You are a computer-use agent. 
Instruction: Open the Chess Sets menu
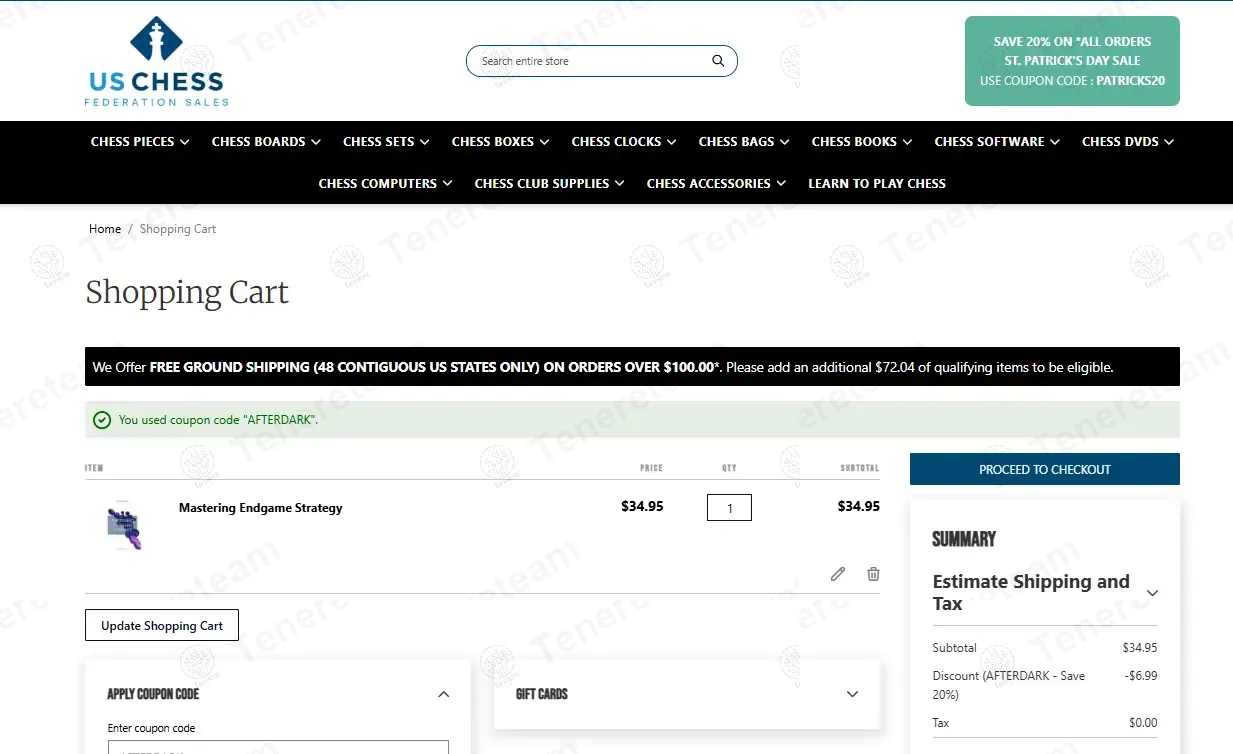386,142
